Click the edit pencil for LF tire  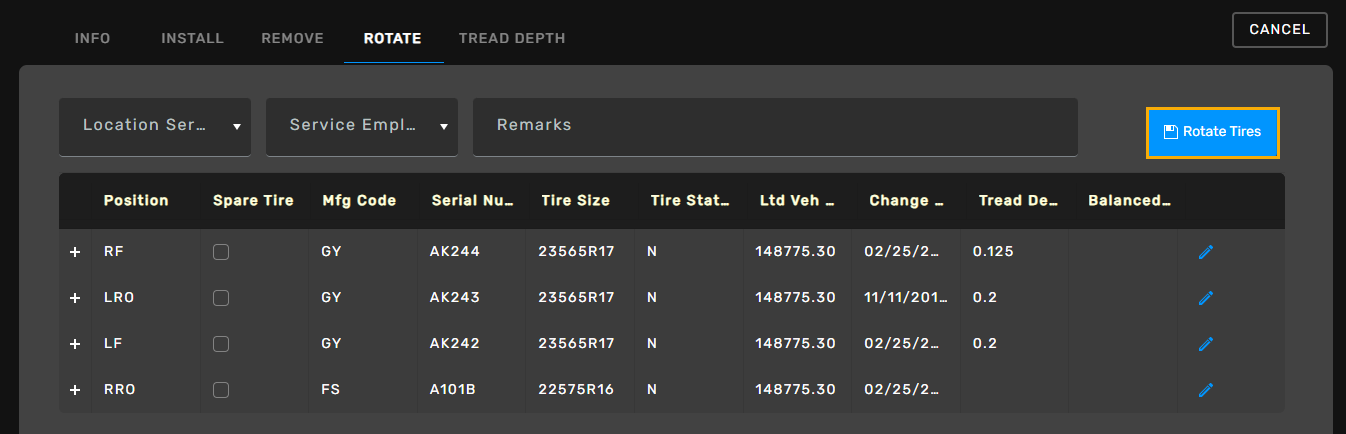pyautogui.click(x=1205, y=344)
